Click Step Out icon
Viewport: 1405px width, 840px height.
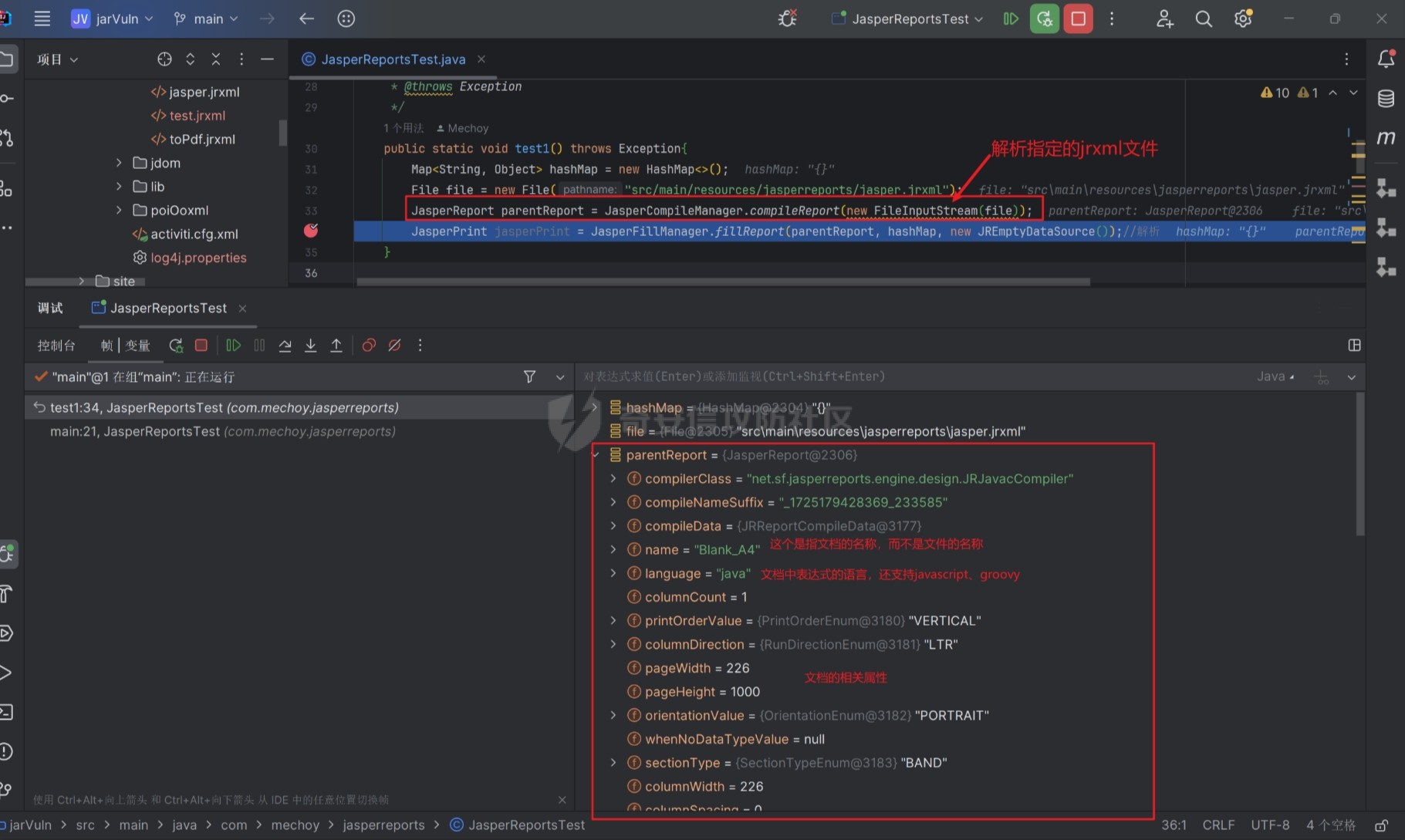336,346
